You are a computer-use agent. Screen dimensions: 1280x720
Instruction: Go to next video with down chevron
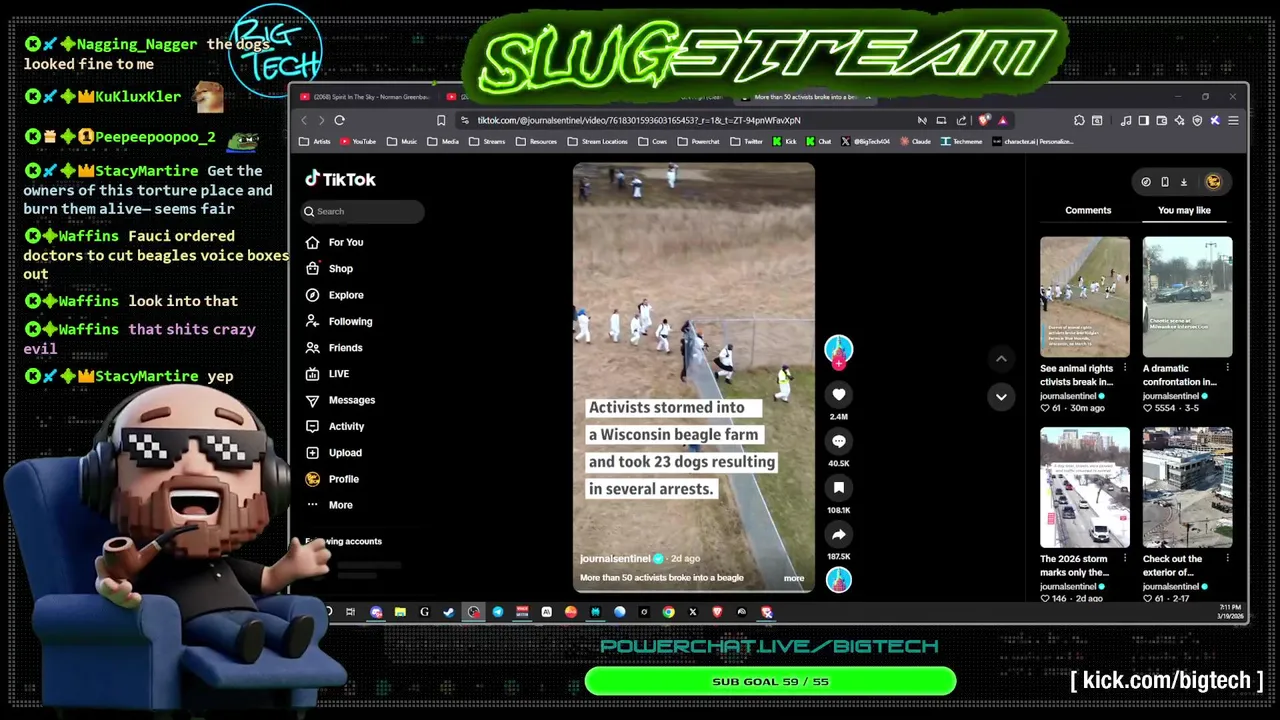[1001, 397]
